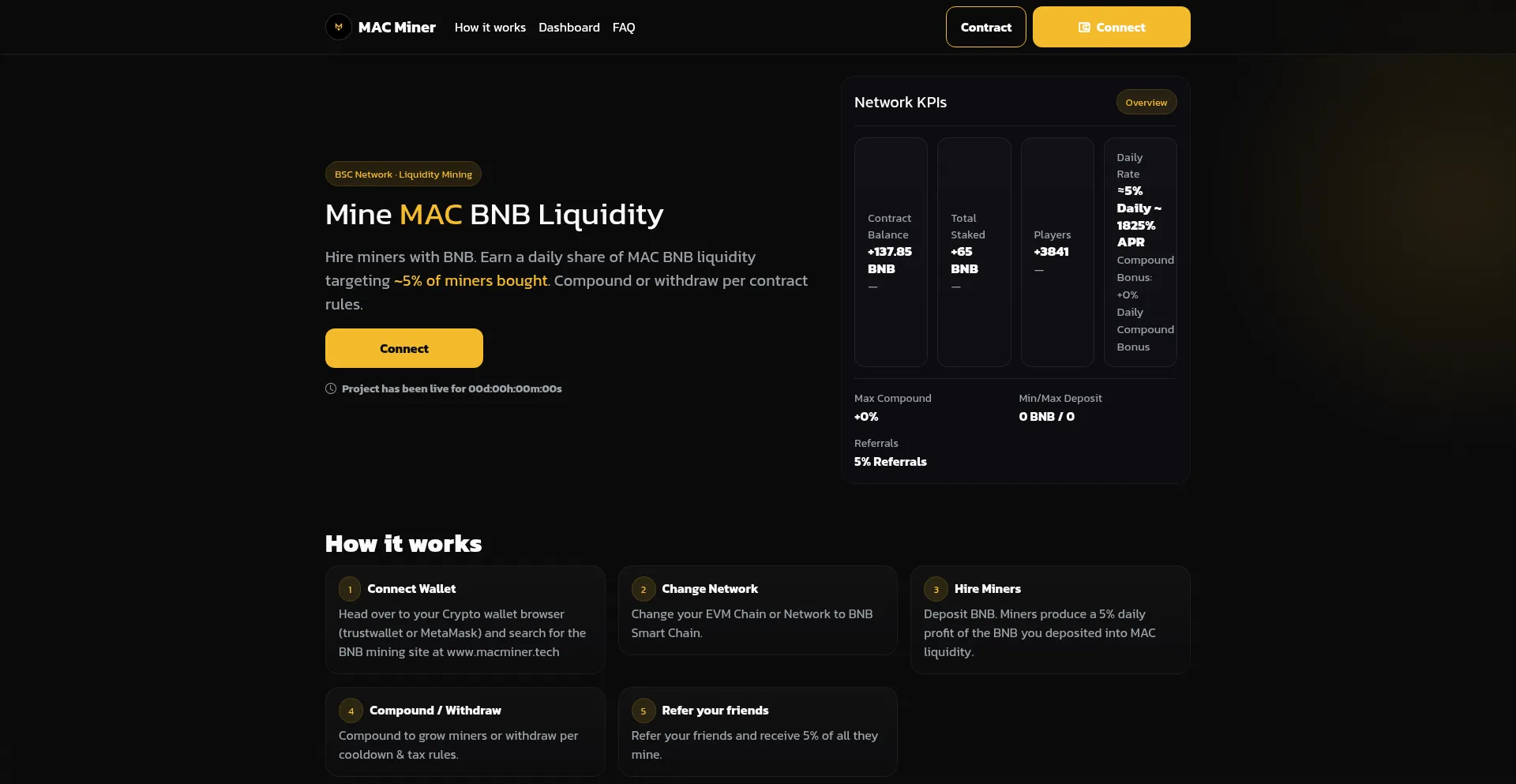Screen dimensions: 1516x784
Task: Click the step 4 number badge
Action: tap(351, 711)
